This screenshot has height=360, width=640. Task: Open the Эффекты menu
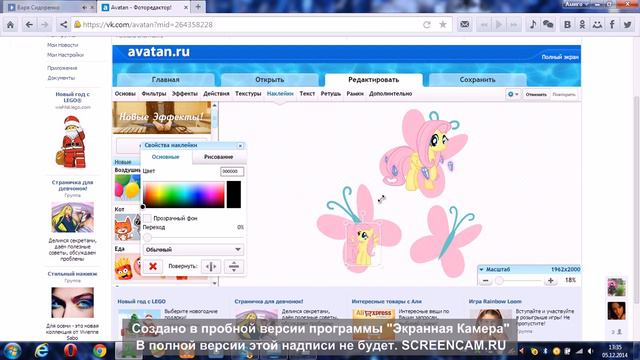tap(184, 94)
